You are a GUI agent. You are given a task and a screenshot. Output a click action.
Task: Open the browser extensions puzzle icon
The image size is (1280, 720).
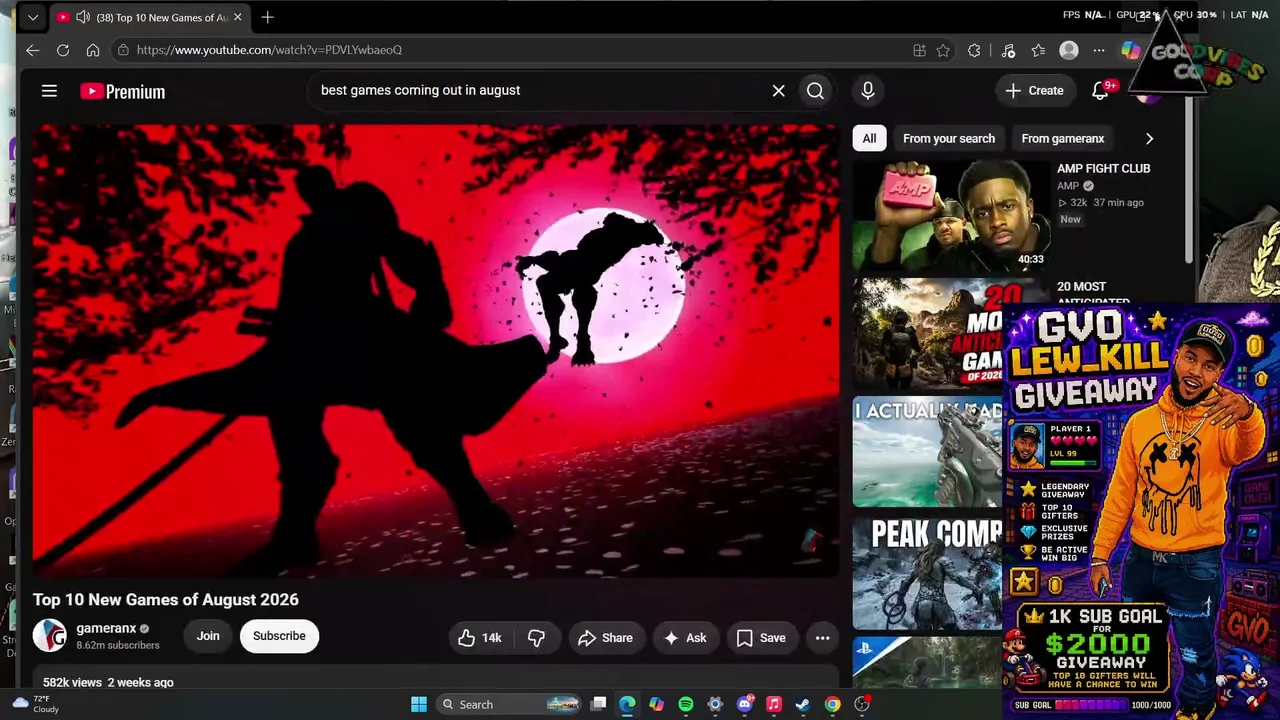click(974, 50)
